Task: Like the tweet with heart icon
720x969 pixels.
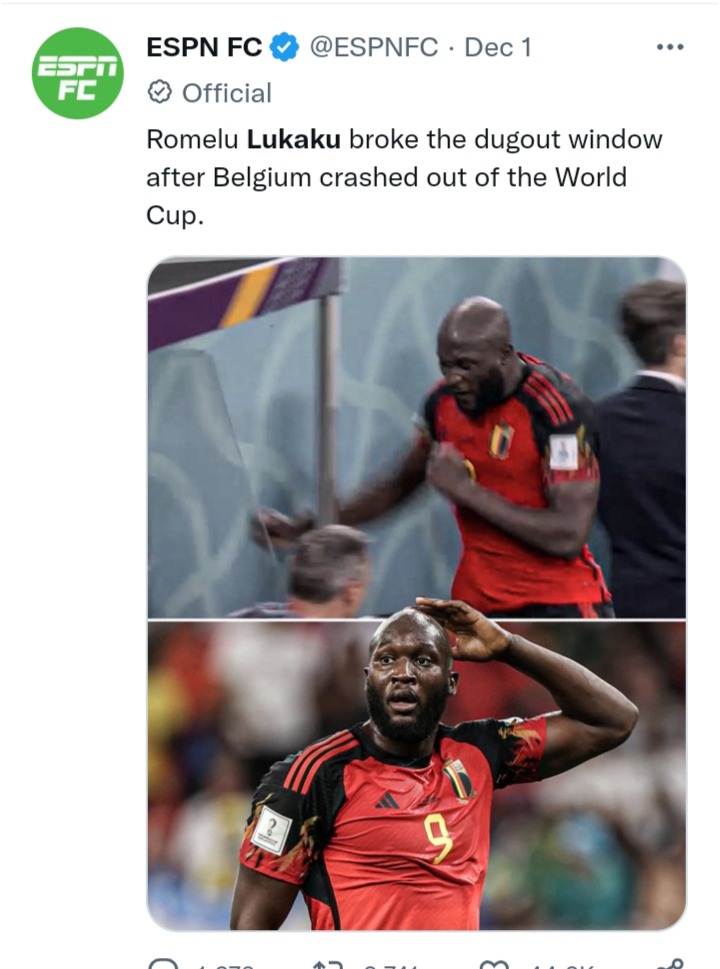Action: point(493,964)
